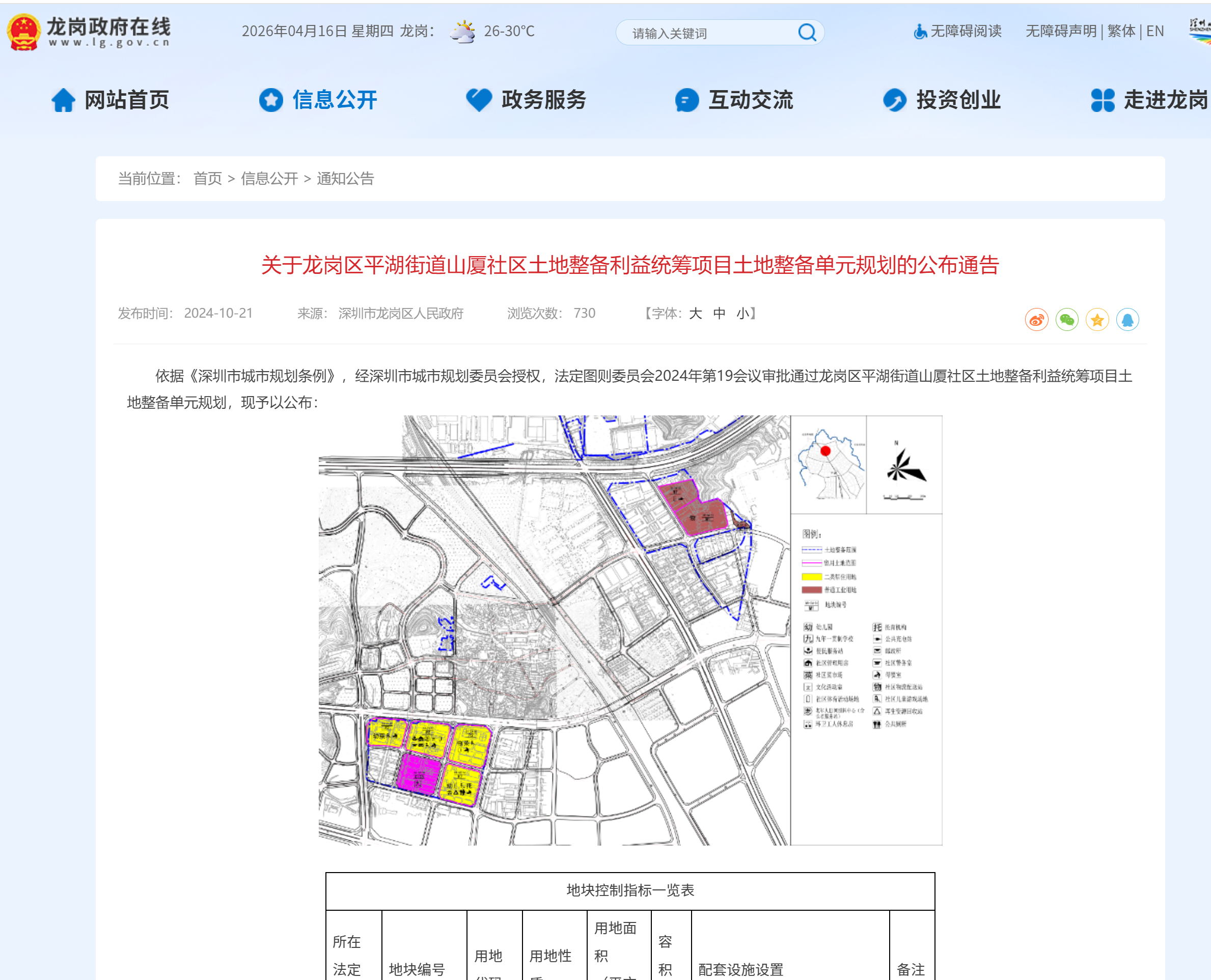
Task: Click the yellow star QZone share icon
Action: [x=1097, y=320]
